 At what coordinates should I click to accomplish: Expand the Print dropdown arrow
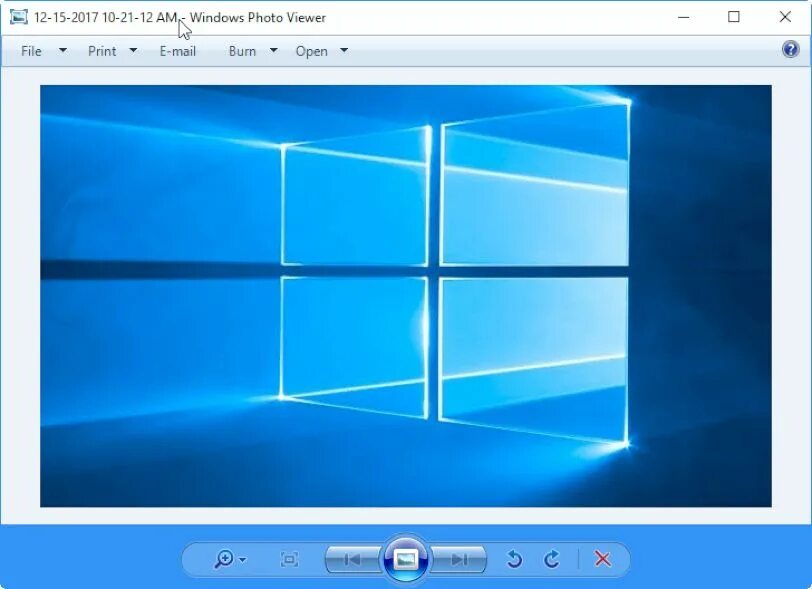[133, 50]
